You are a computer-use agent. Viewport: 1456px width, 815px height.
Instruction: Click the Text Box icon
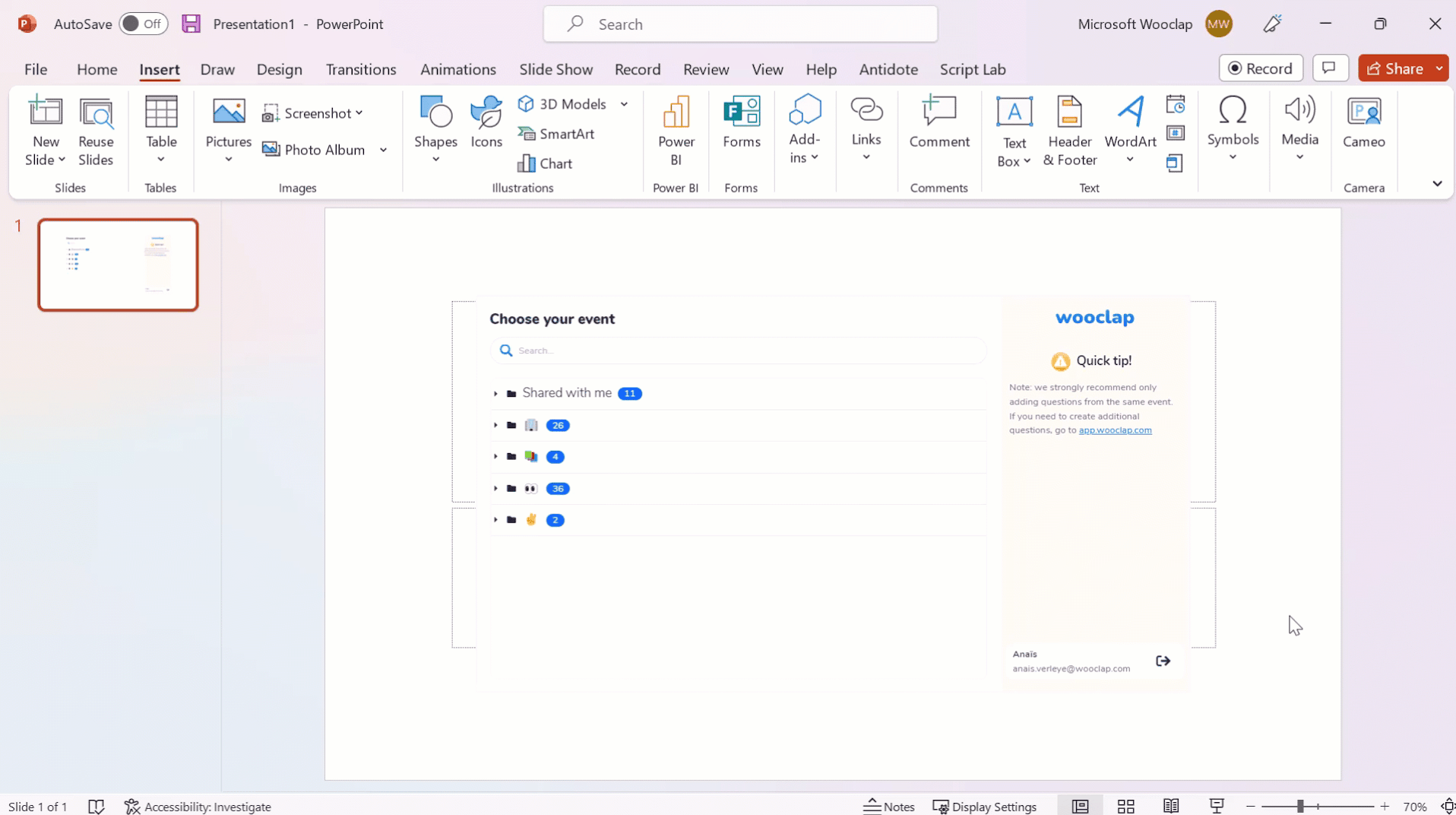click(1014, 112)
